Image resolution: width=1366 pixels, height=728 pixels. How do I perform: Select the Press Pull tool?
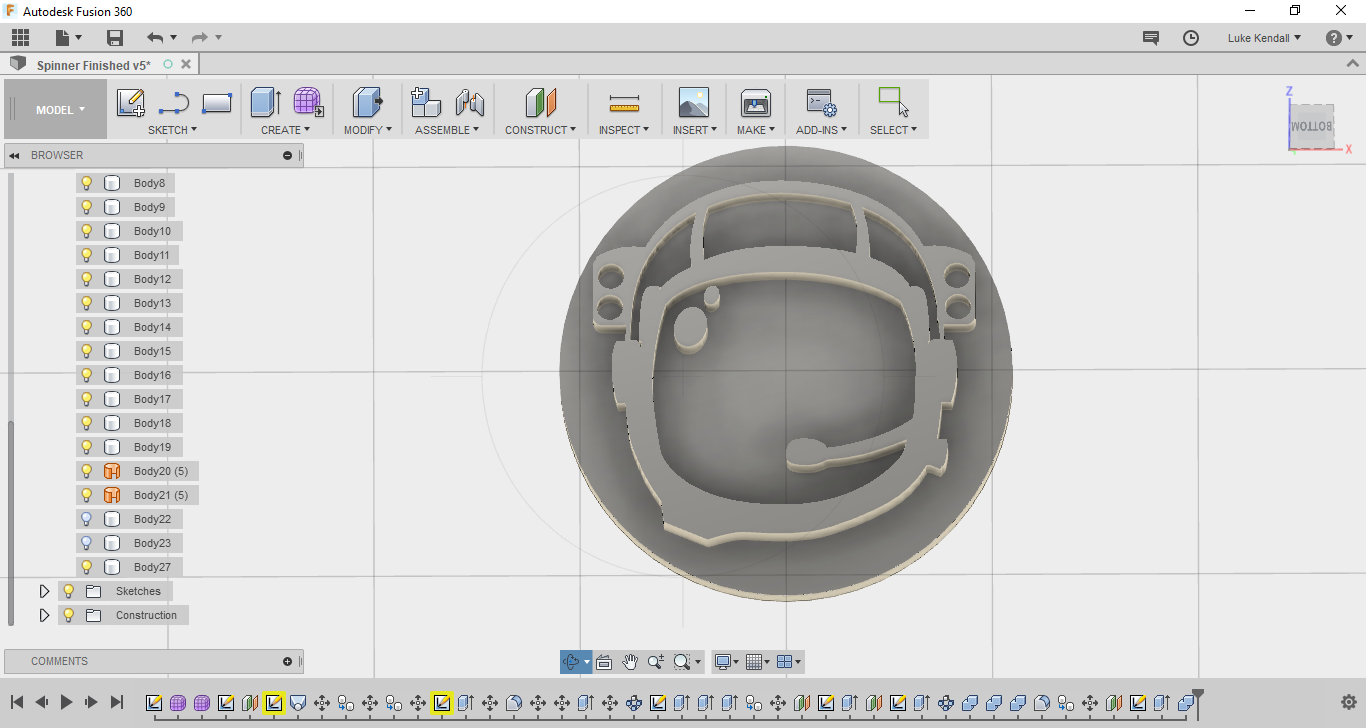pos(368,102)
